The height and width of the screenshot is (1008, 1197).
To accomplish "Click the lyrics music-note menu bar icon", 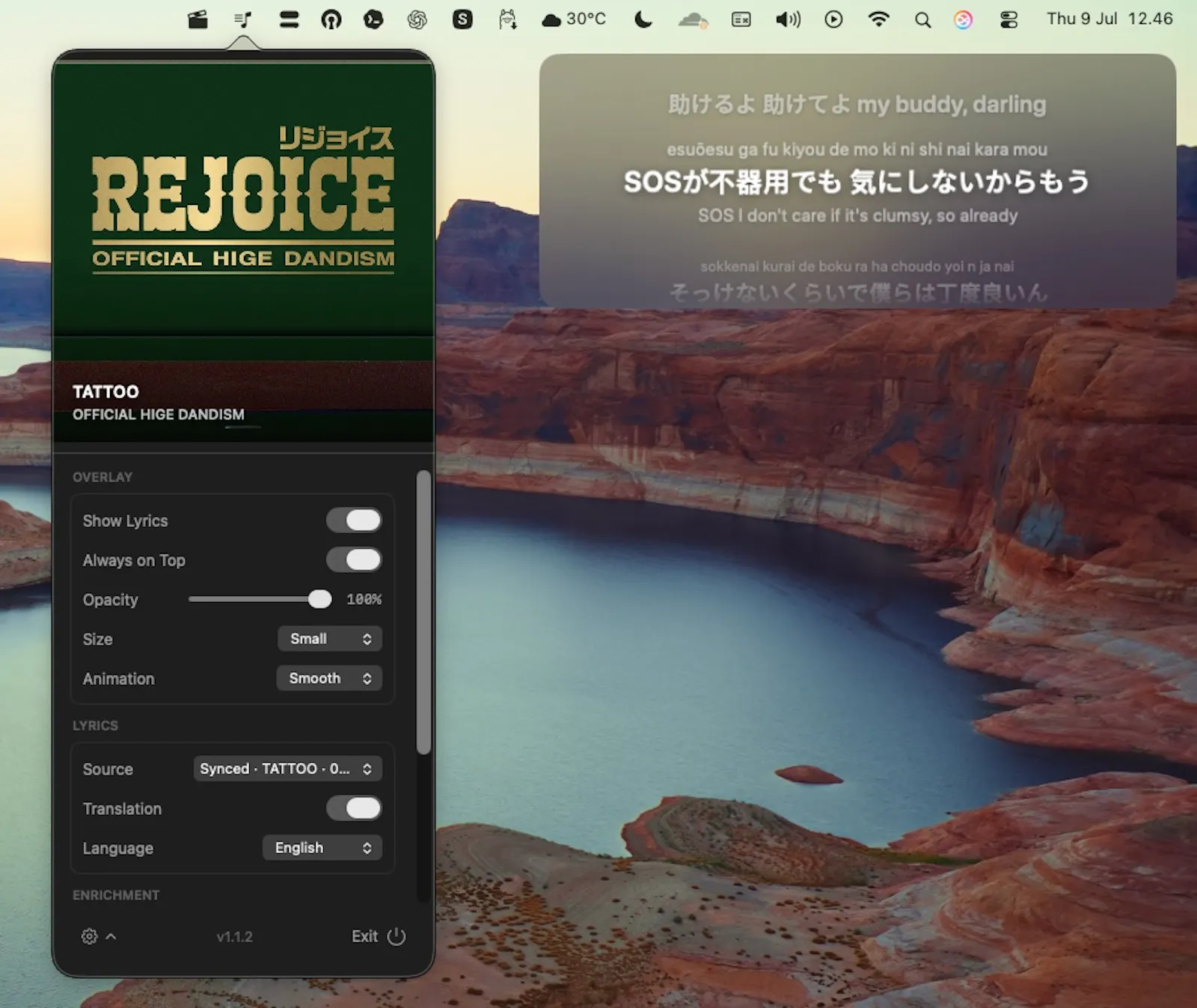I will click(243, 19).
